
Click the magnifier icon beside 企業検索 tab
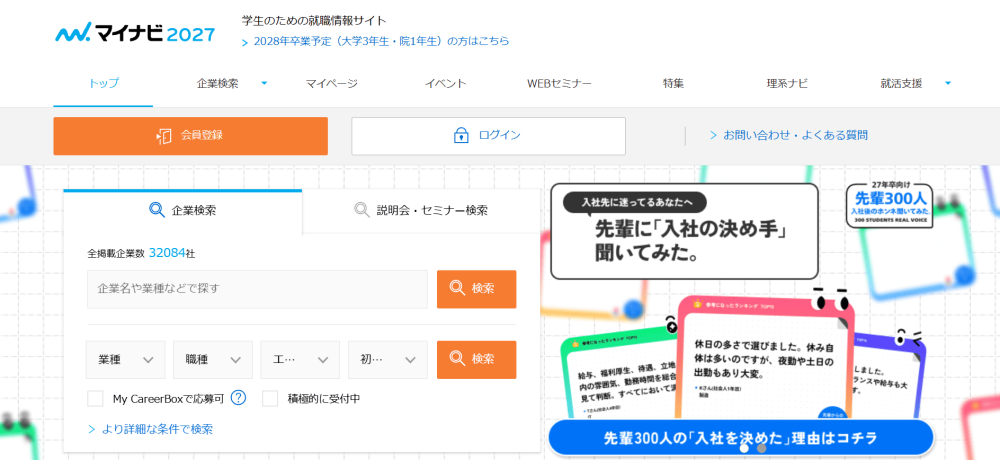click(x=156, y=210)
